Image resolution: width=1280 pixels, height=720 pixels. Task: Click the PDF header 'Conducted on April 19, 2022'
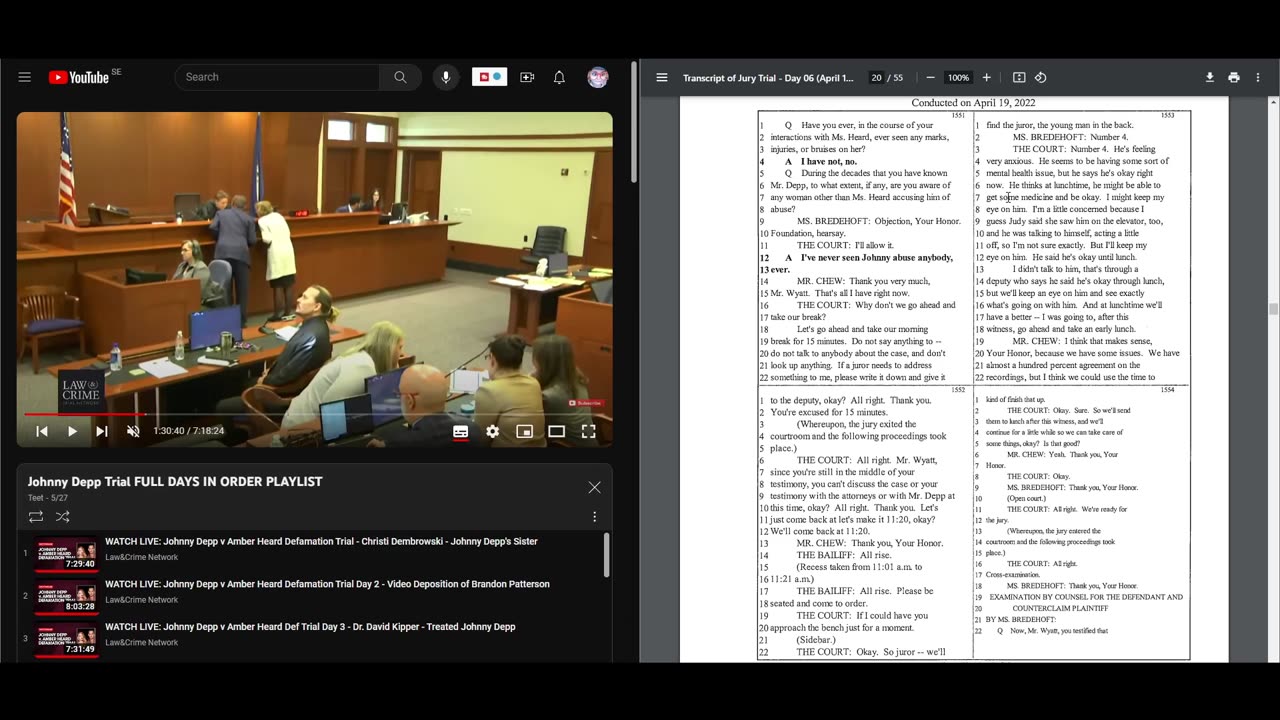973,103
